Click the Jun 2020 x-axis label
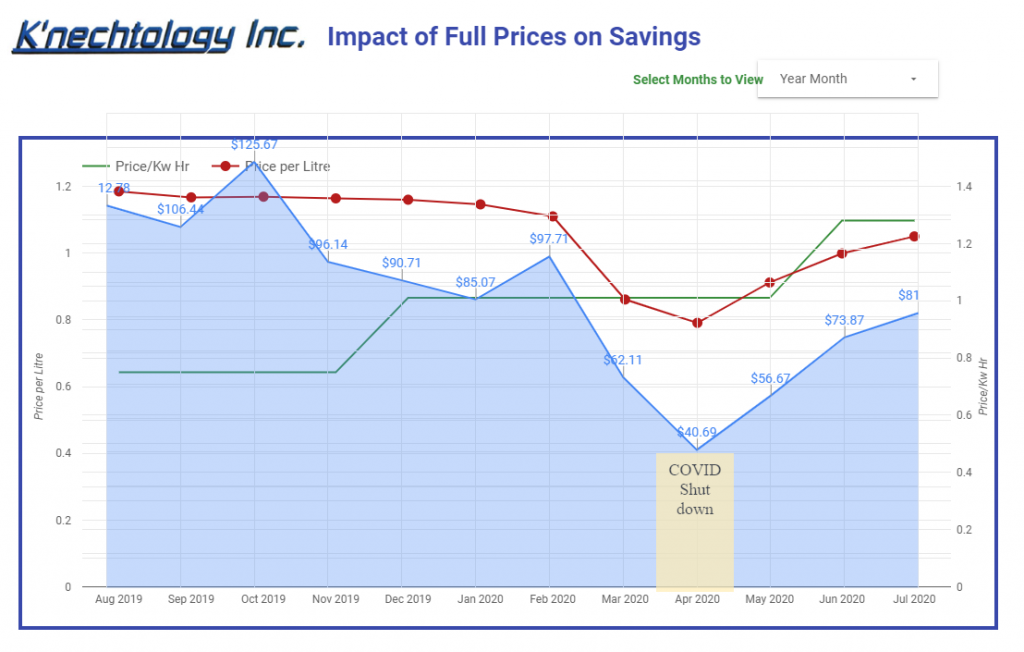 click(x=842, y=600)
